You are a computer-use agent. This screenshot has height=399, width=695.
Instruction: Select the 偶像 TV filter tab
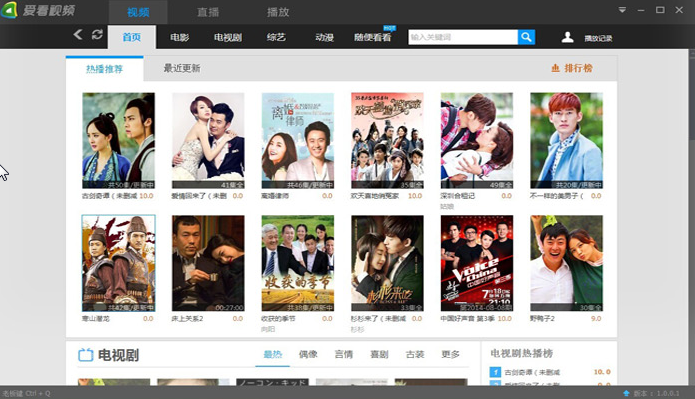click(308, 354)
